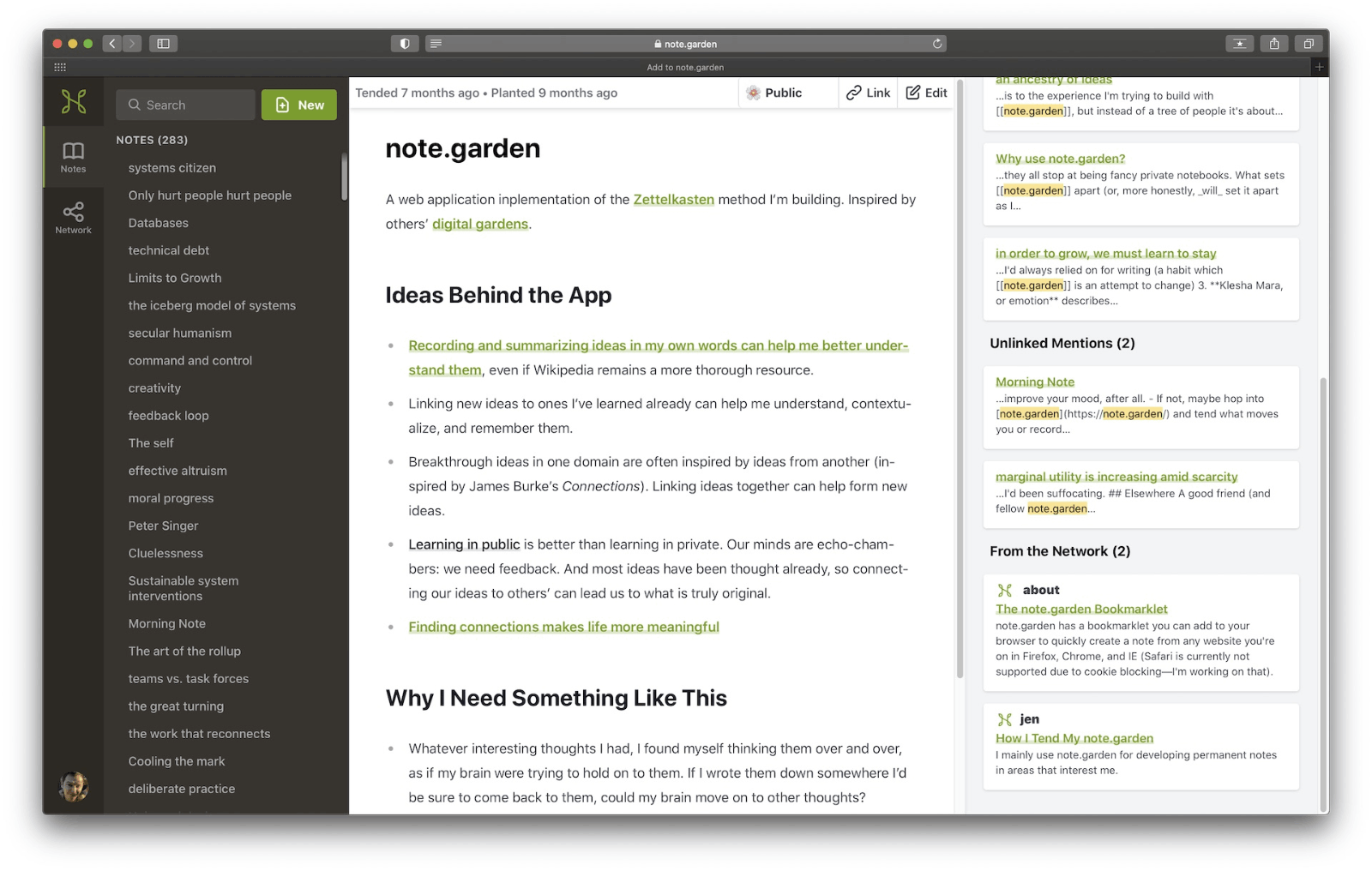Click the note.garden logo icon

pyautogui.click(x=73, y=102)
